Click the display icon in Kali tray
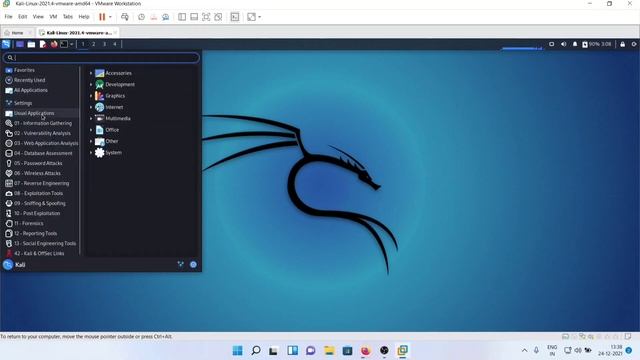Screen dimensions: 640x360 (551, 44)
